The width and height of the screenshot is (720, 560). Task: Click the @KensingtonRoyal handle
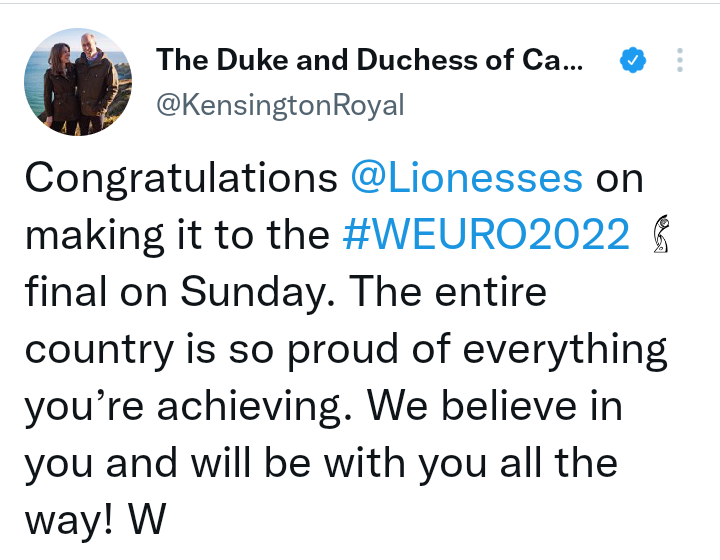pos(280,105)
